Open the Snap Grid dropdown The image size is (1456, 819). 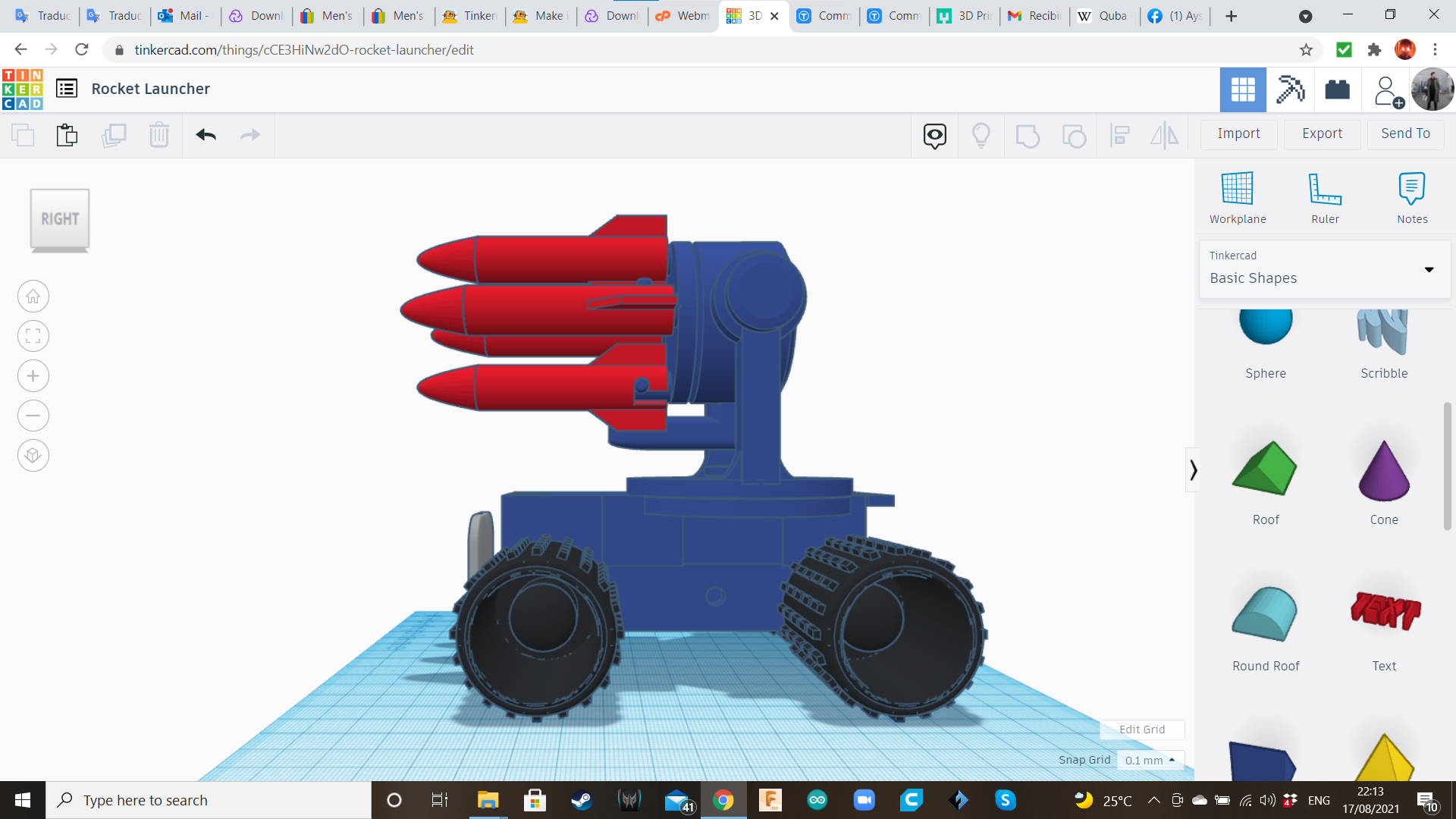point(1150,760)
